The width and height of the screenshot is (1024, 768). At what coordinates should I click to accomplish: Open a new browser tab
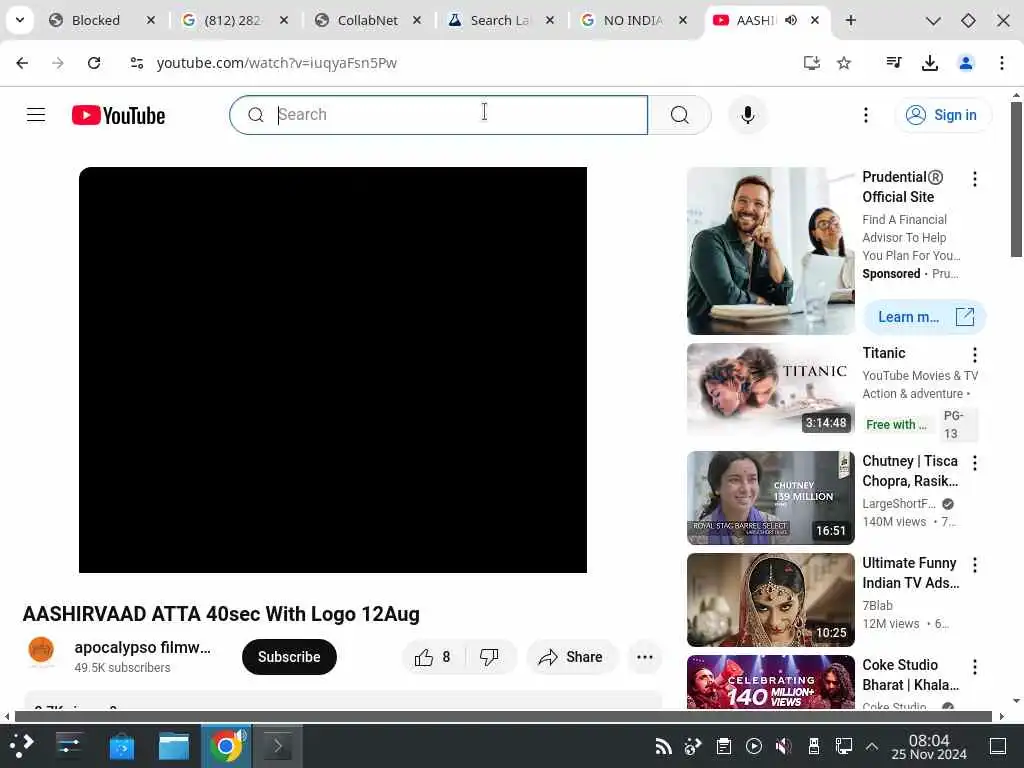click(850, 21)
